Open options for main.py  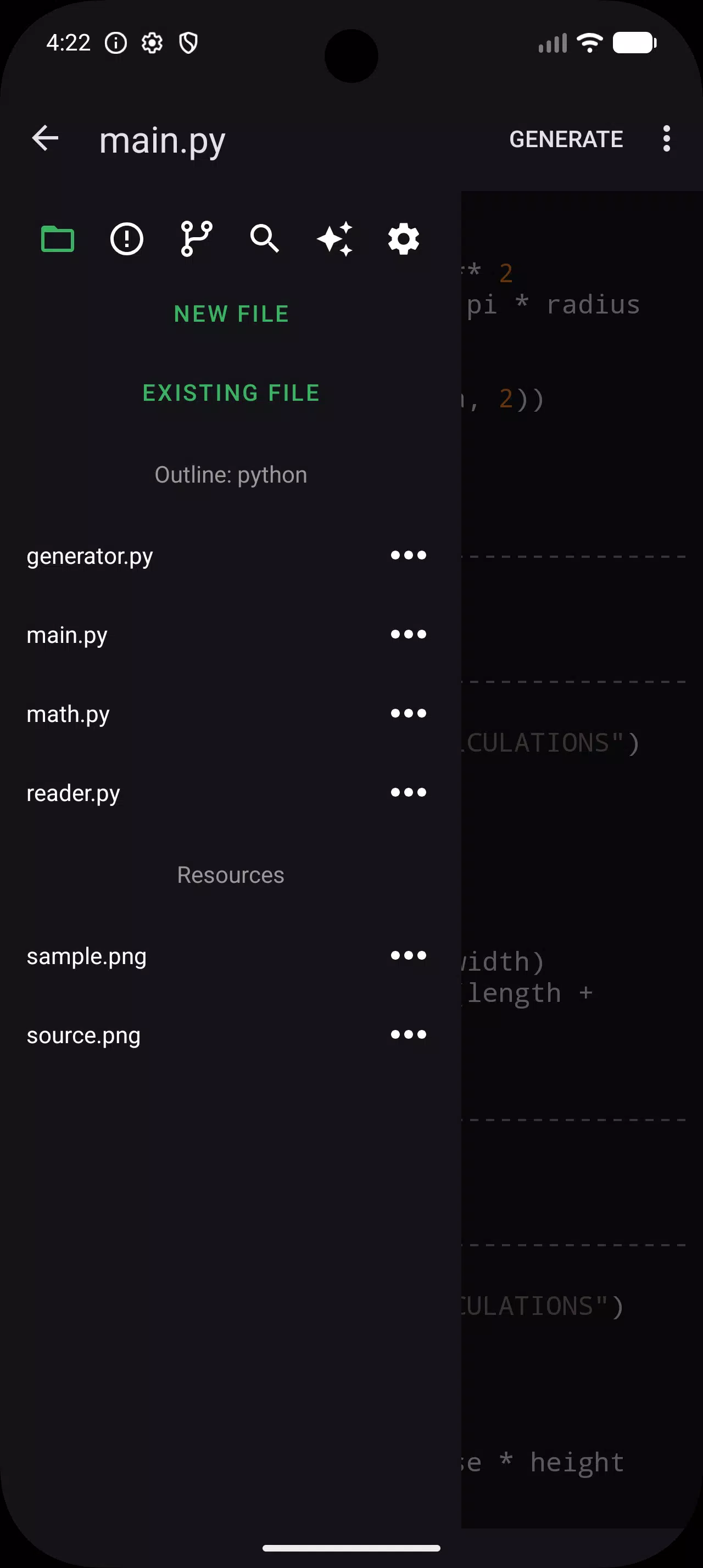click(409, 634)
